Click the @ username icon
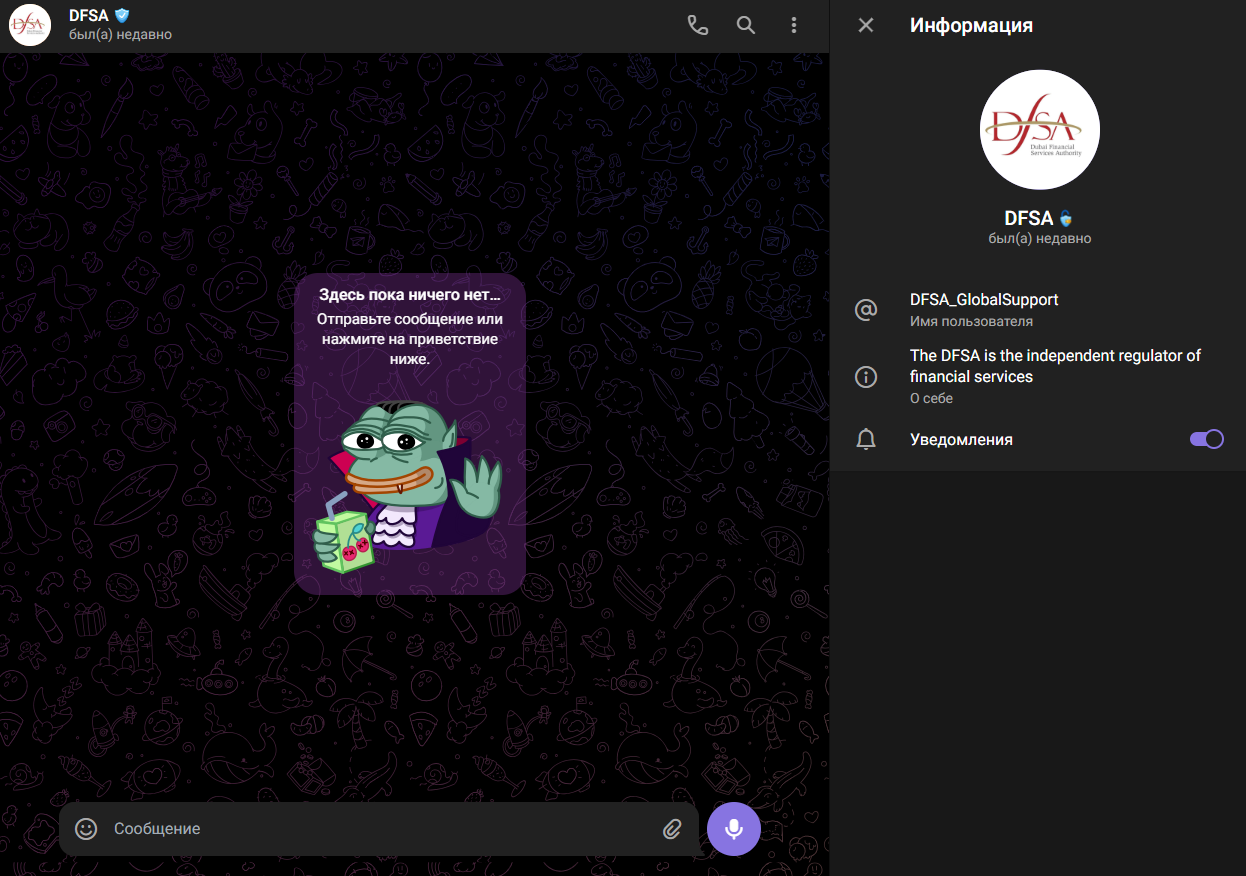Screen dimensions: 1246x876 pyautogui.click(x=866, y=310)
